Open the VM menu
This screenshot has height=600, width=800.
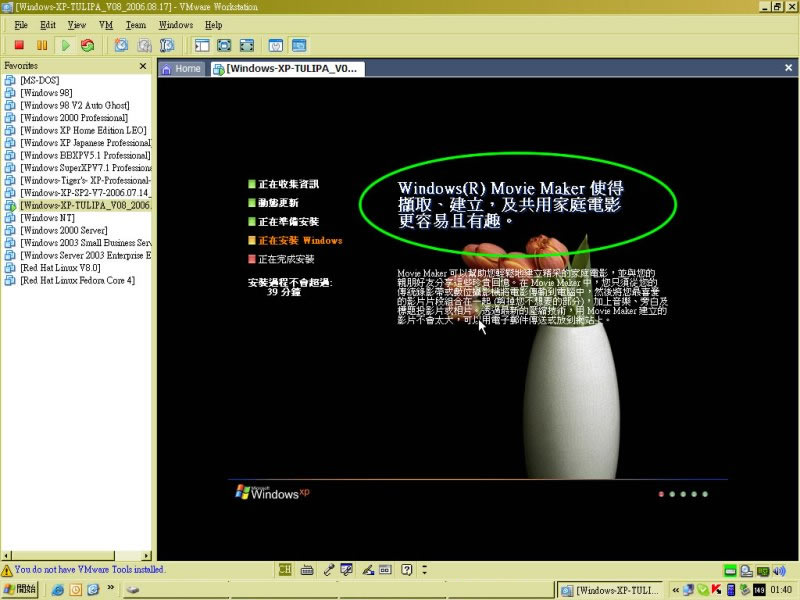point(106,25)
